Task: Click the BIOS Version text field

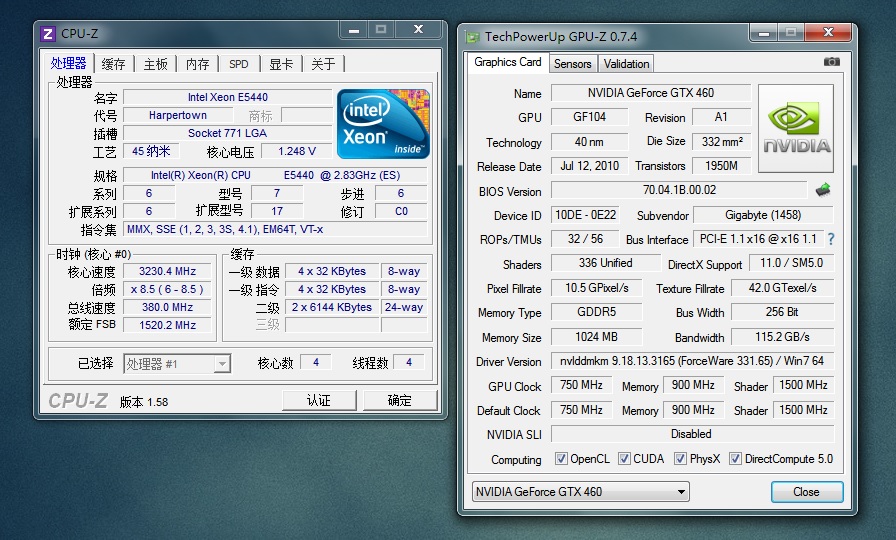Action: 678,190
